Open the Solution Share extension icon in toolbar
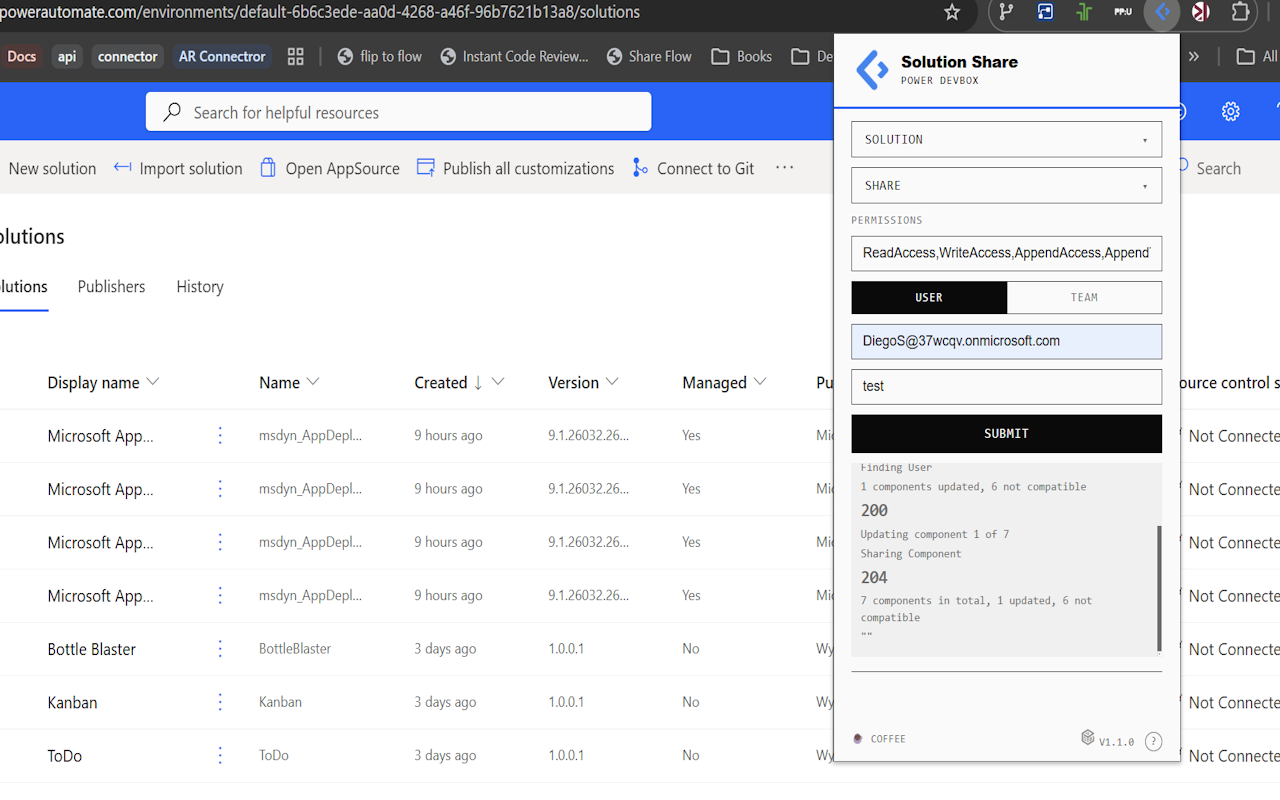Image resolution: width=1280 pixels, height=800 pixels. coord(1162,13)
